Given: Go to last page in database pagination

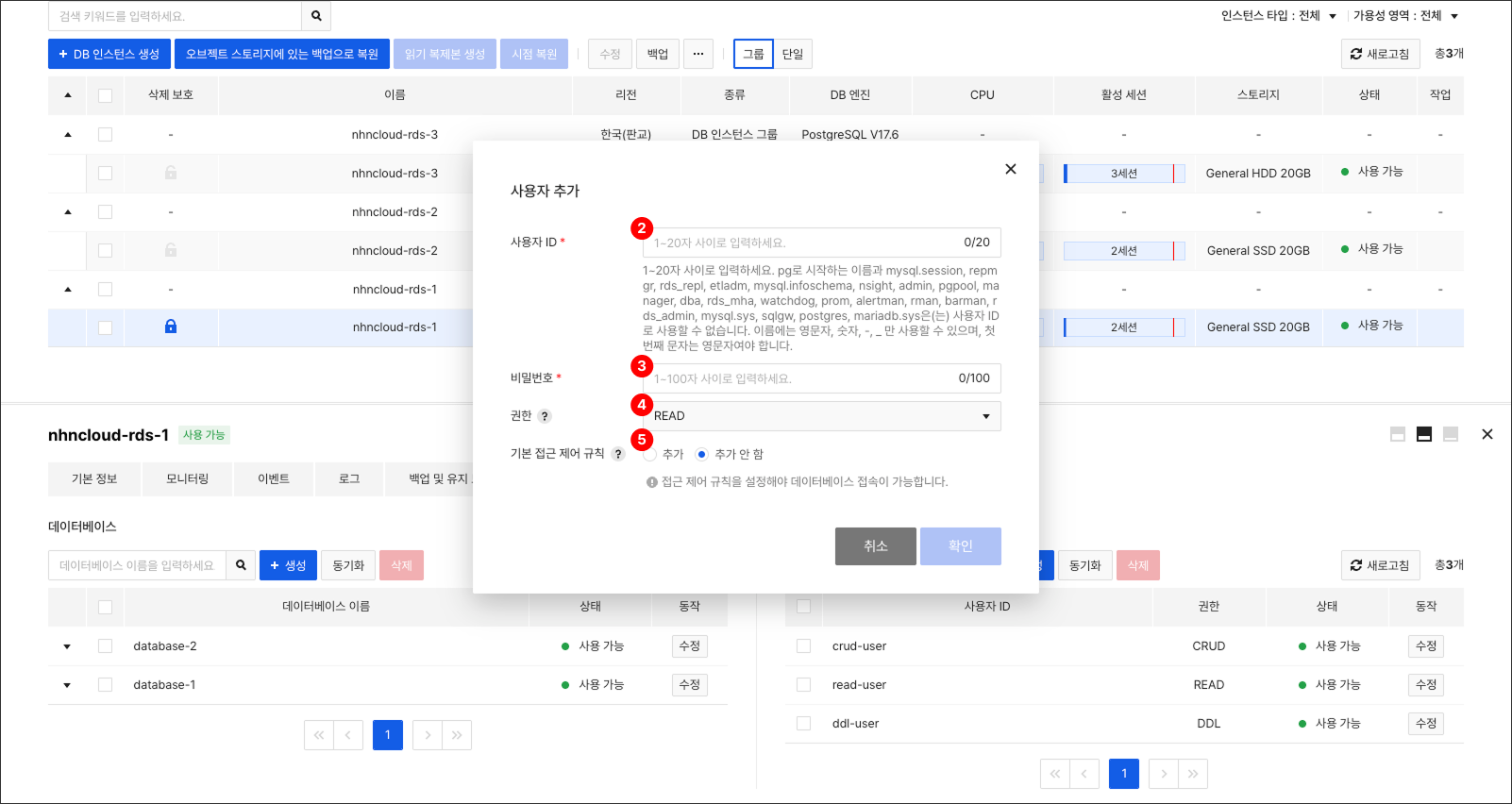Looking at the screenshot, I should tap(457, 735).
